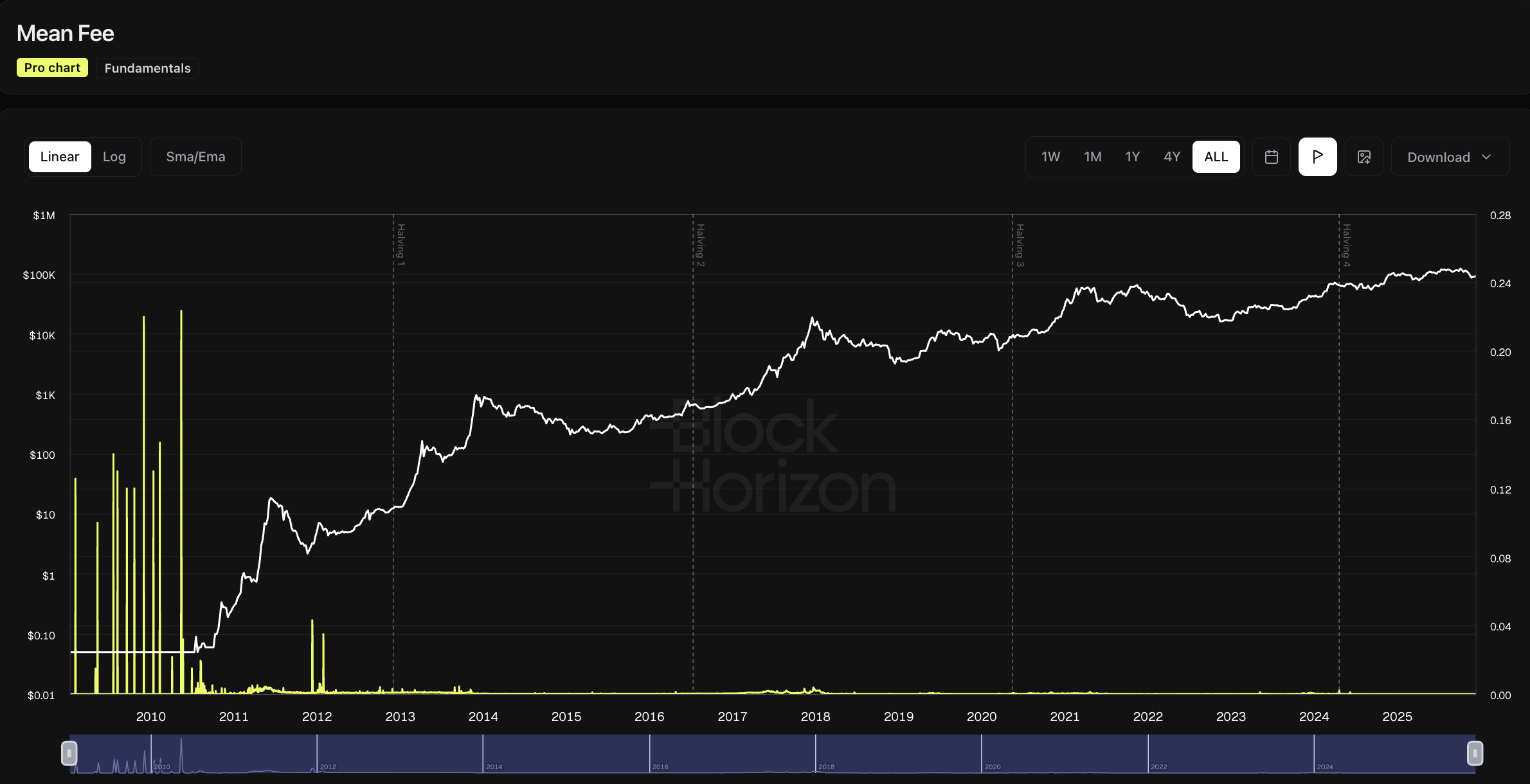Click the Halving 1 marker label

401,245
